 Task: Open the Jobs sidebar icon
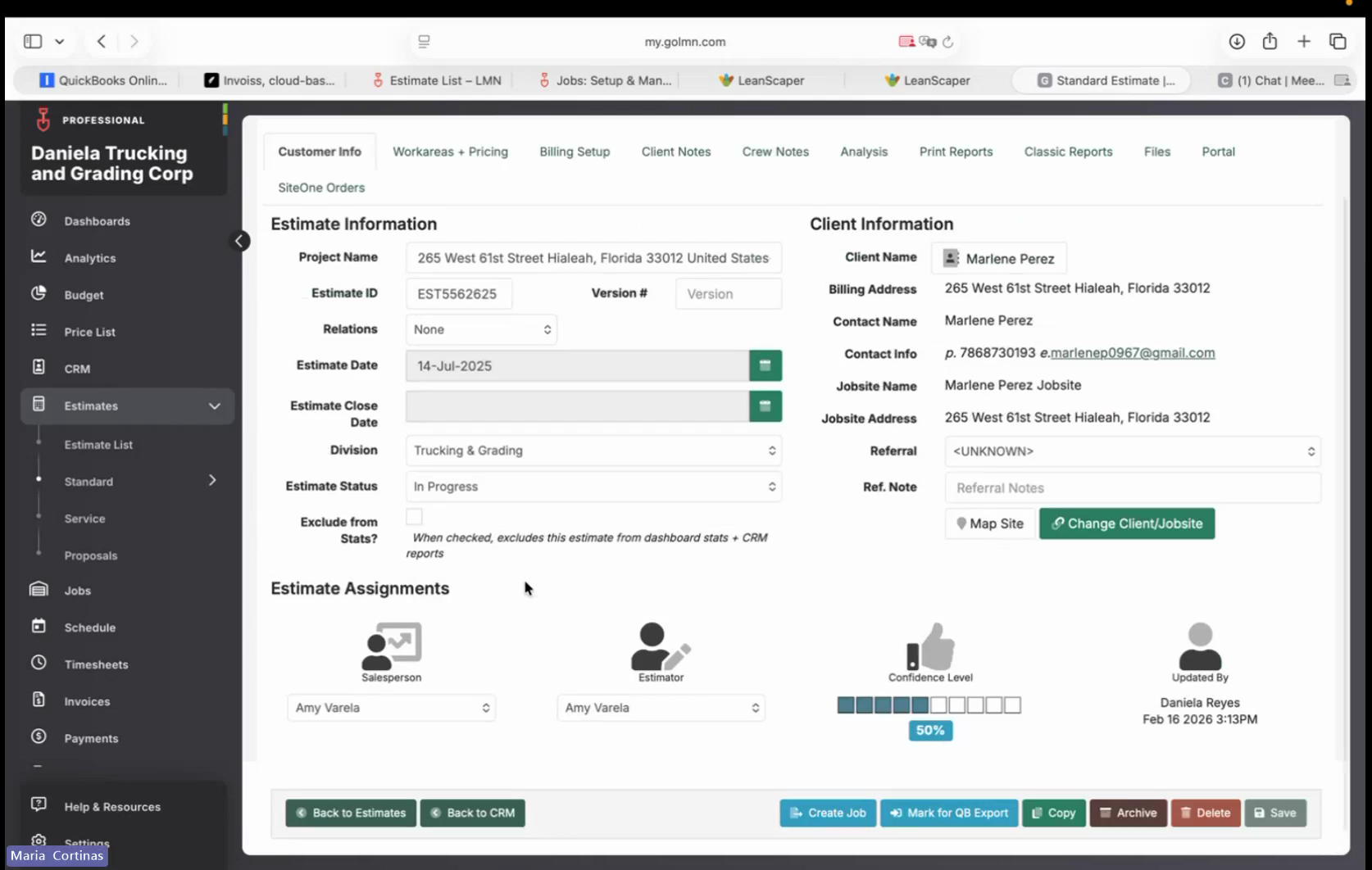[39, 589]
